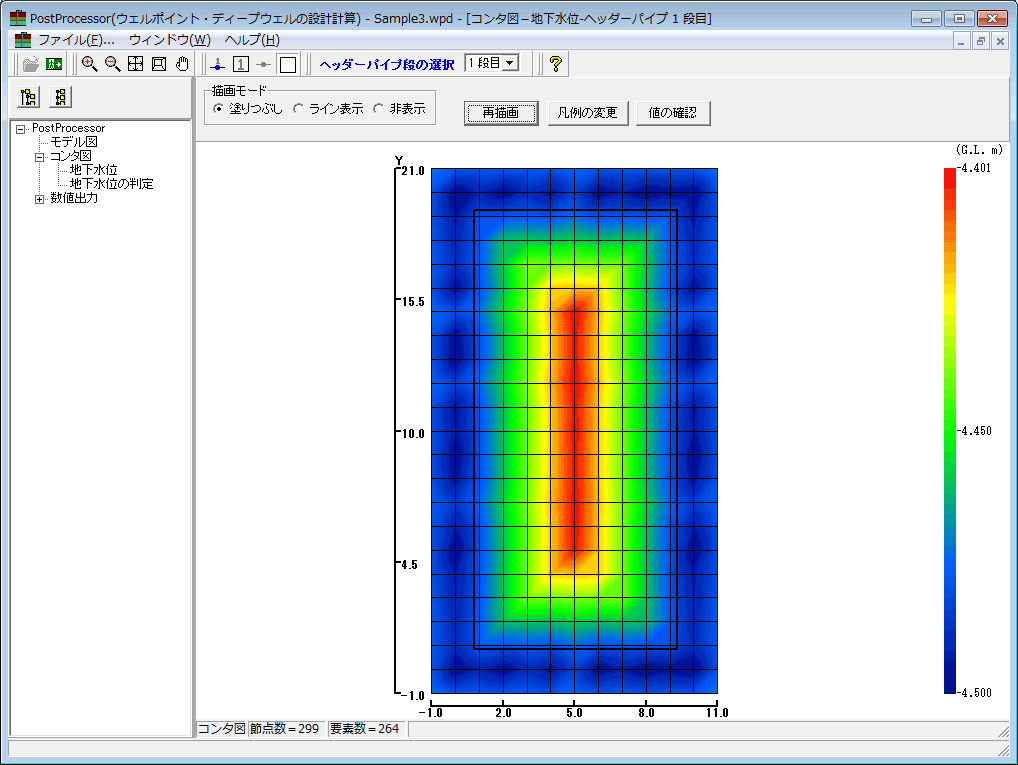Click the zoom out magnifier icon
1018x765 pixels.
coord(112,64)
